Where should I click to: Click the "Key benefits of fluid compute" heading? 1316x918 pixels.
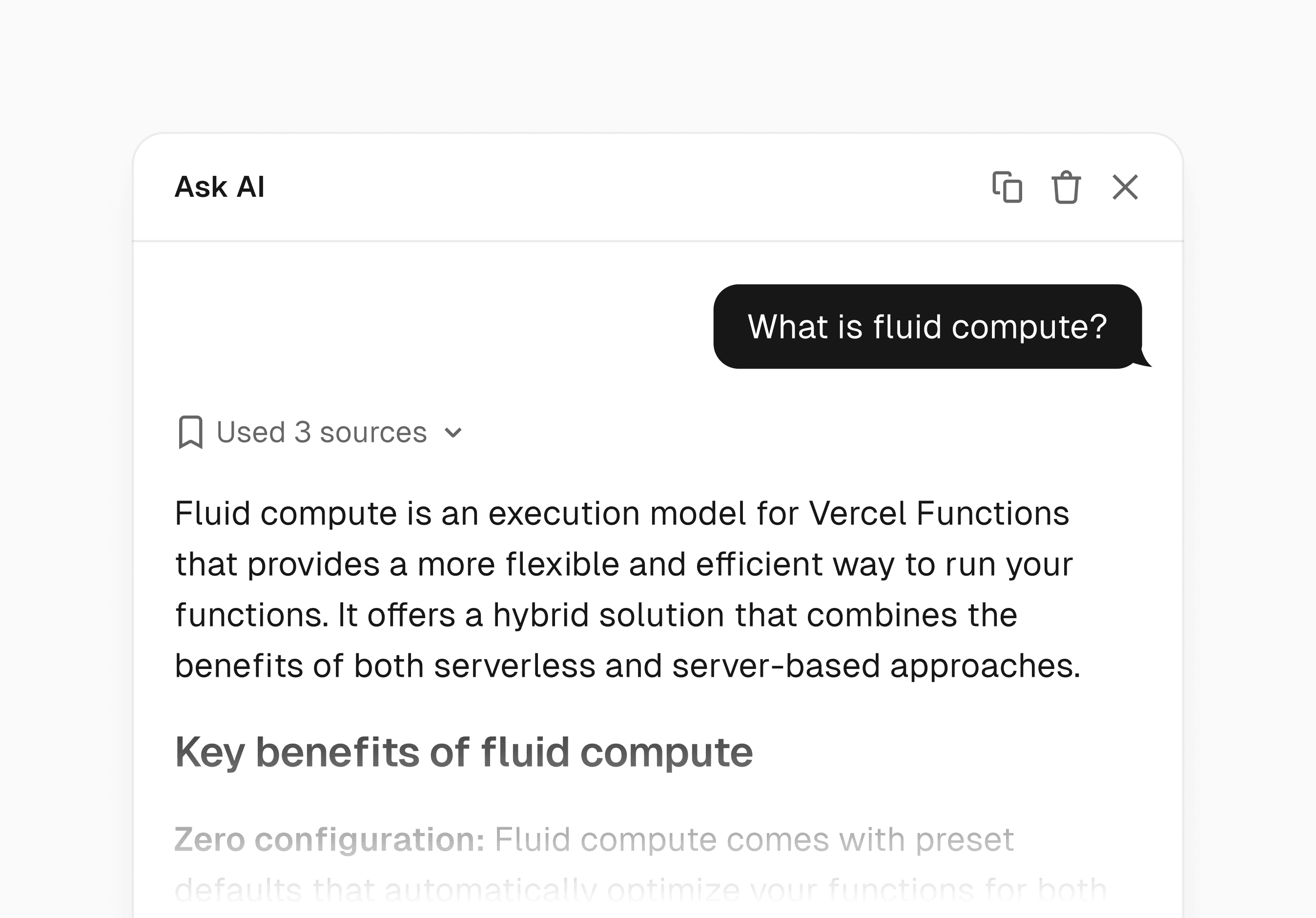click(464, 752)
